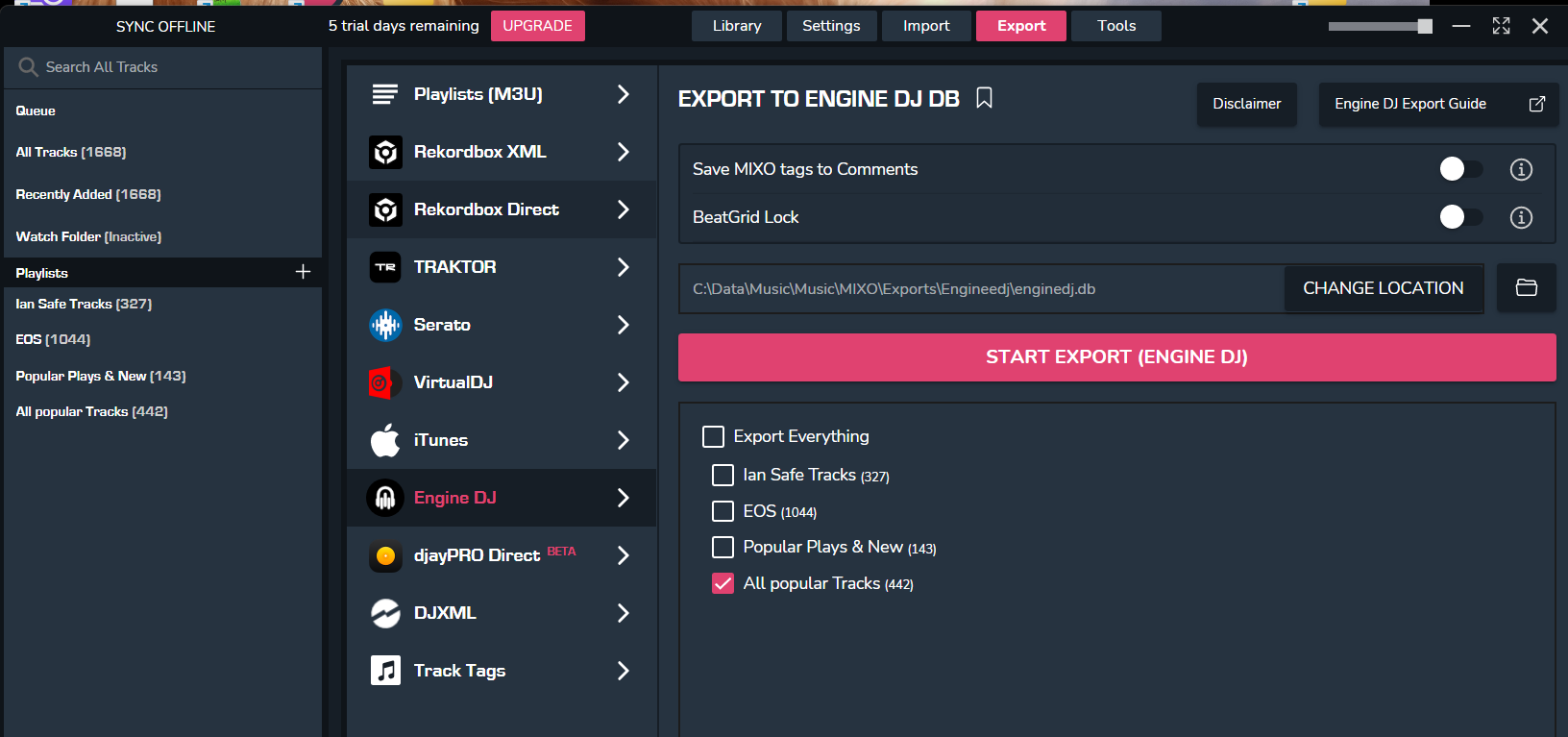The width and height of the screenshot is (1568, 737).
Task: Expand the djayPRO Direct chevron
Action: [624, 555]
